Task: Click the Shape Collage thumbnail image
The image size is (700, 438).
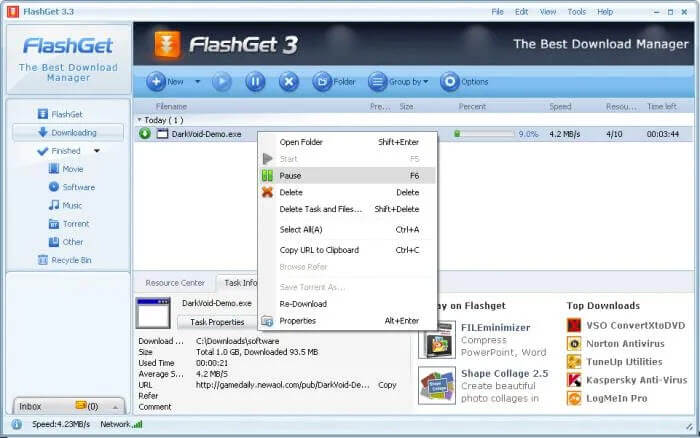Action: click(x=437, y=386)
